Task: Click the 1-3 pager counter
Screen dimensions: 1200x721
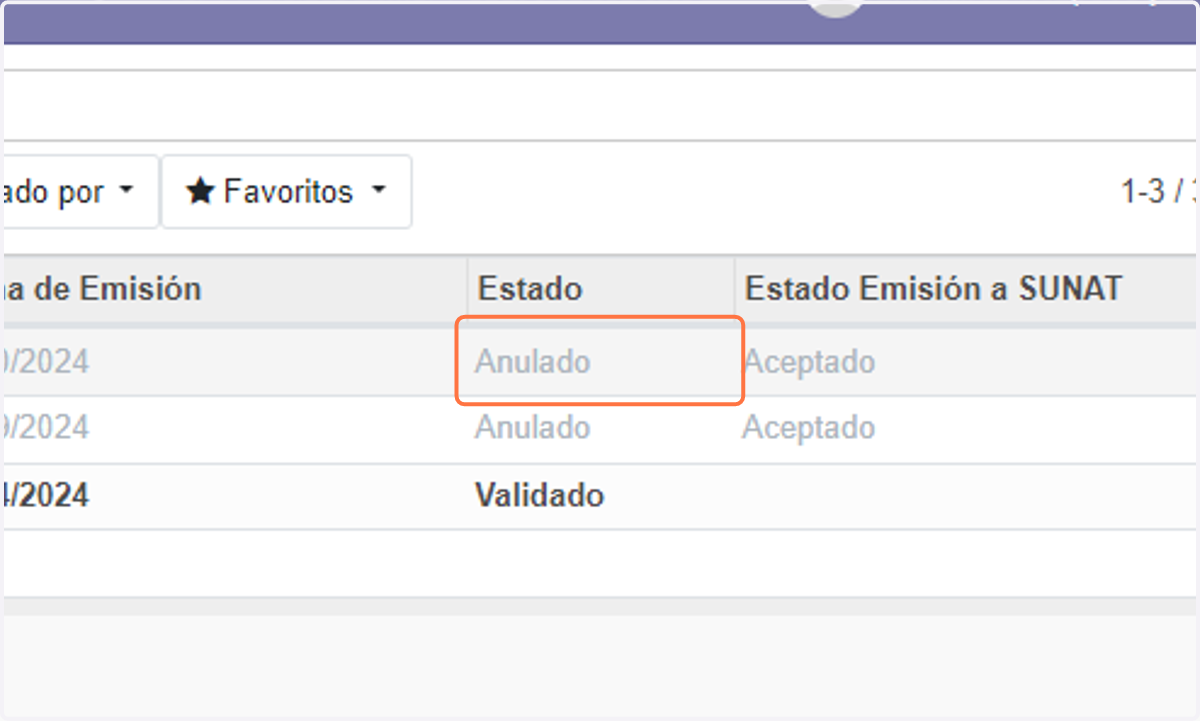Action: (1158, 191)
